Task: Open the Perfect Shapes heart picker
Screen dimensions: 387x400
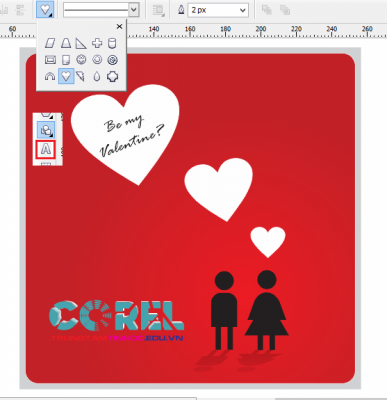Action: coord(45,10)
